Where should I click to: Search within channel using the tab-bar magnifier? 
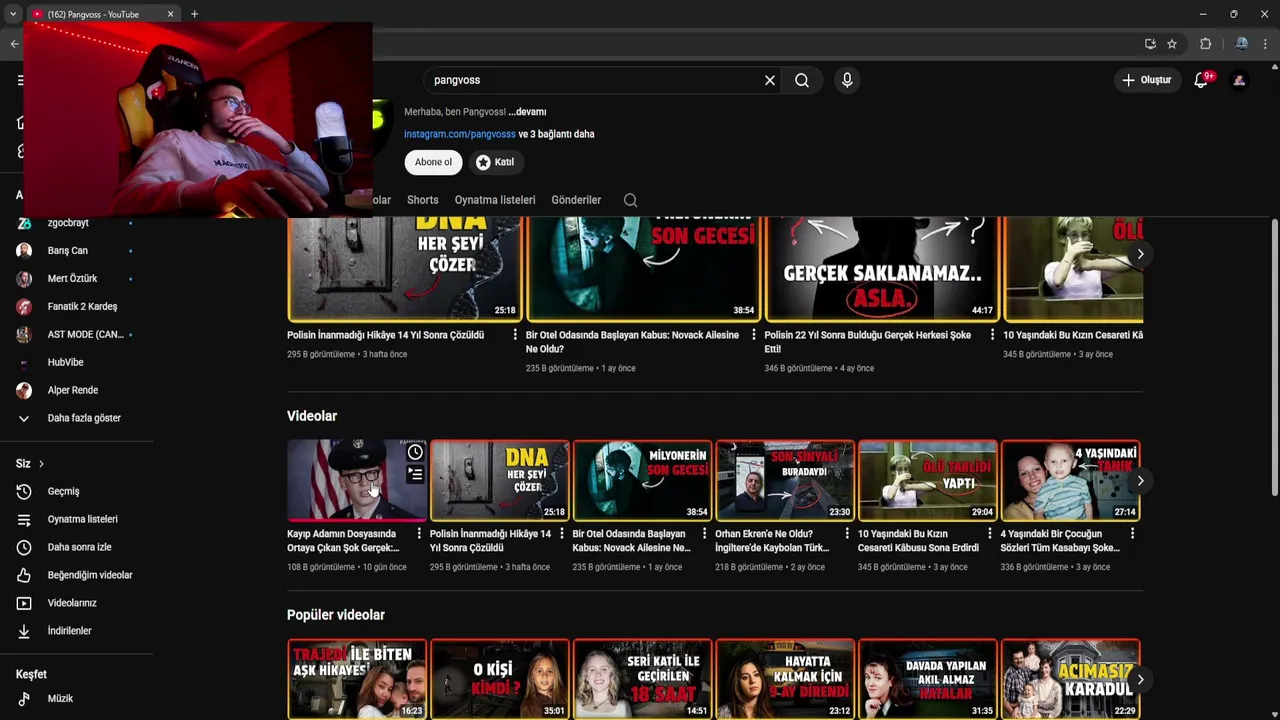630,200
